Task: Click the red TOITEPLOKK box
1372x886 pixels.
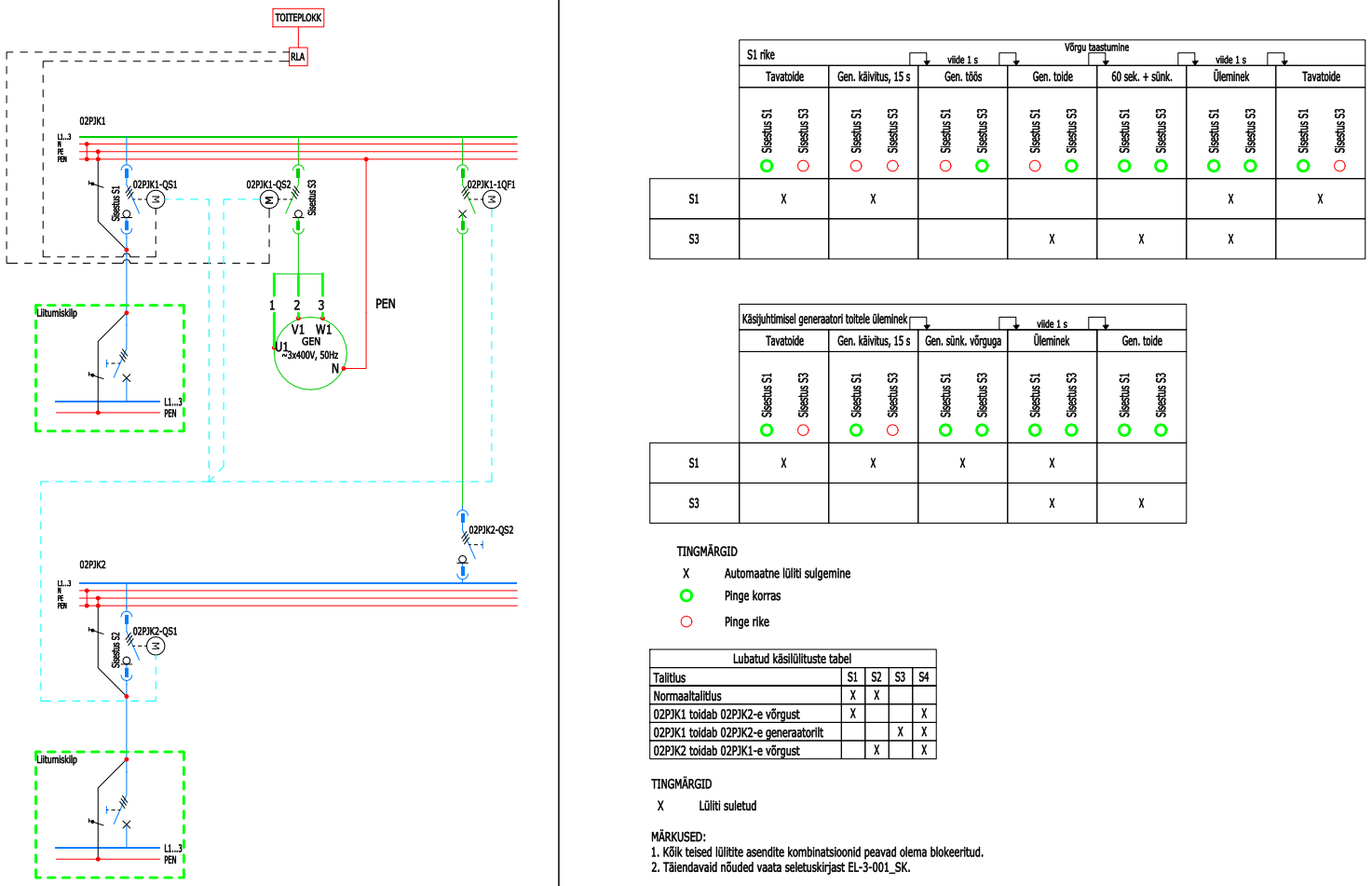Action: click(x=298, y=18)
